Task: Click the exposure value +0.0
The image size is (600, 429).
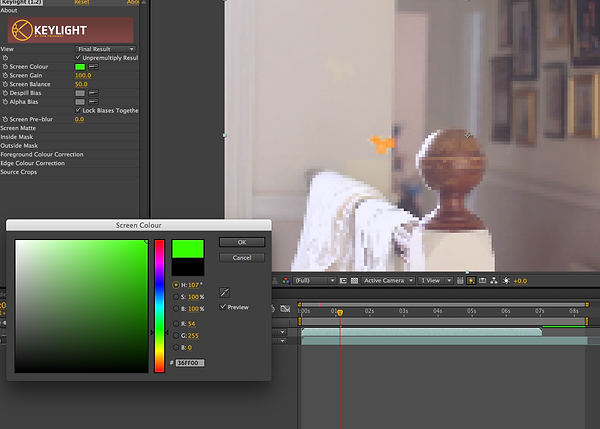Action: 520,281
